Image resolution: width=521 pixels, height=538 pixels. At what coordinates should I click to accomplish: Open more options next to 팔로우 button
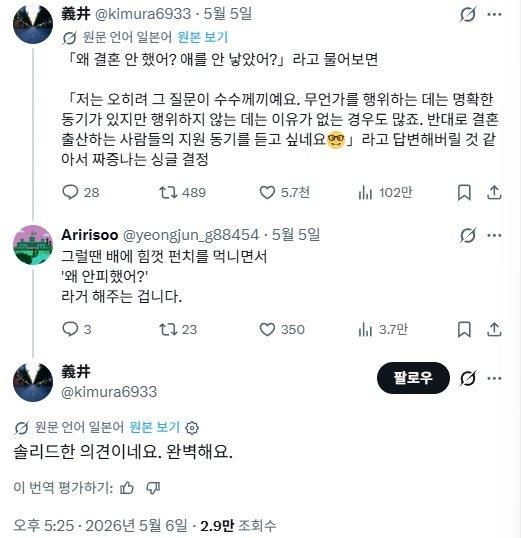(x=494, y=378)
